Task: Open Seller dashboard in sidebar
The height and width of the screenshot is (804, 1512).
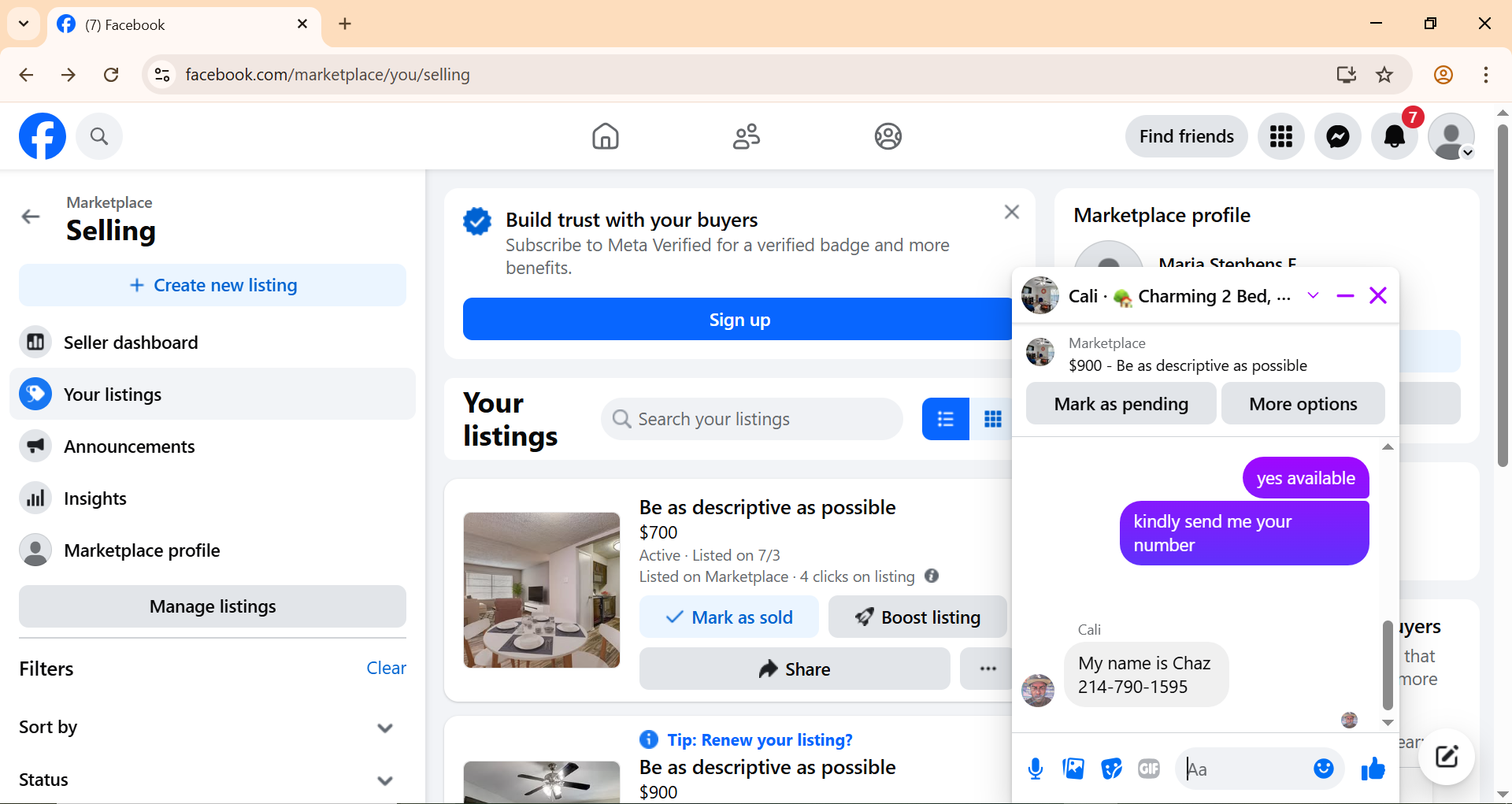Action: click(x=213, y=343)
